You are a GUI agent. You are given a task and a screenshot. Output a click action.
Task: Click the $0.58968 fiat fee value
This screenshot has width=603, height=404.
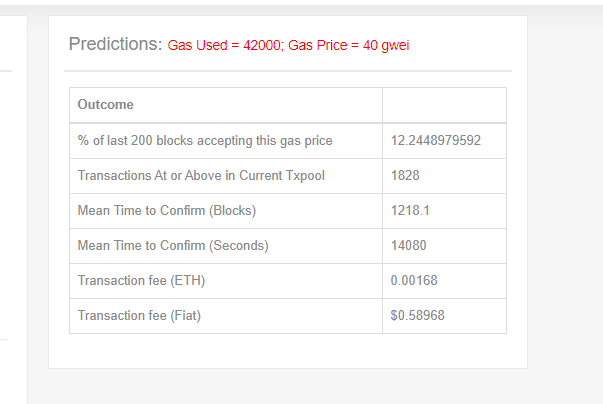pyautogui.click(x=418, y=316)
